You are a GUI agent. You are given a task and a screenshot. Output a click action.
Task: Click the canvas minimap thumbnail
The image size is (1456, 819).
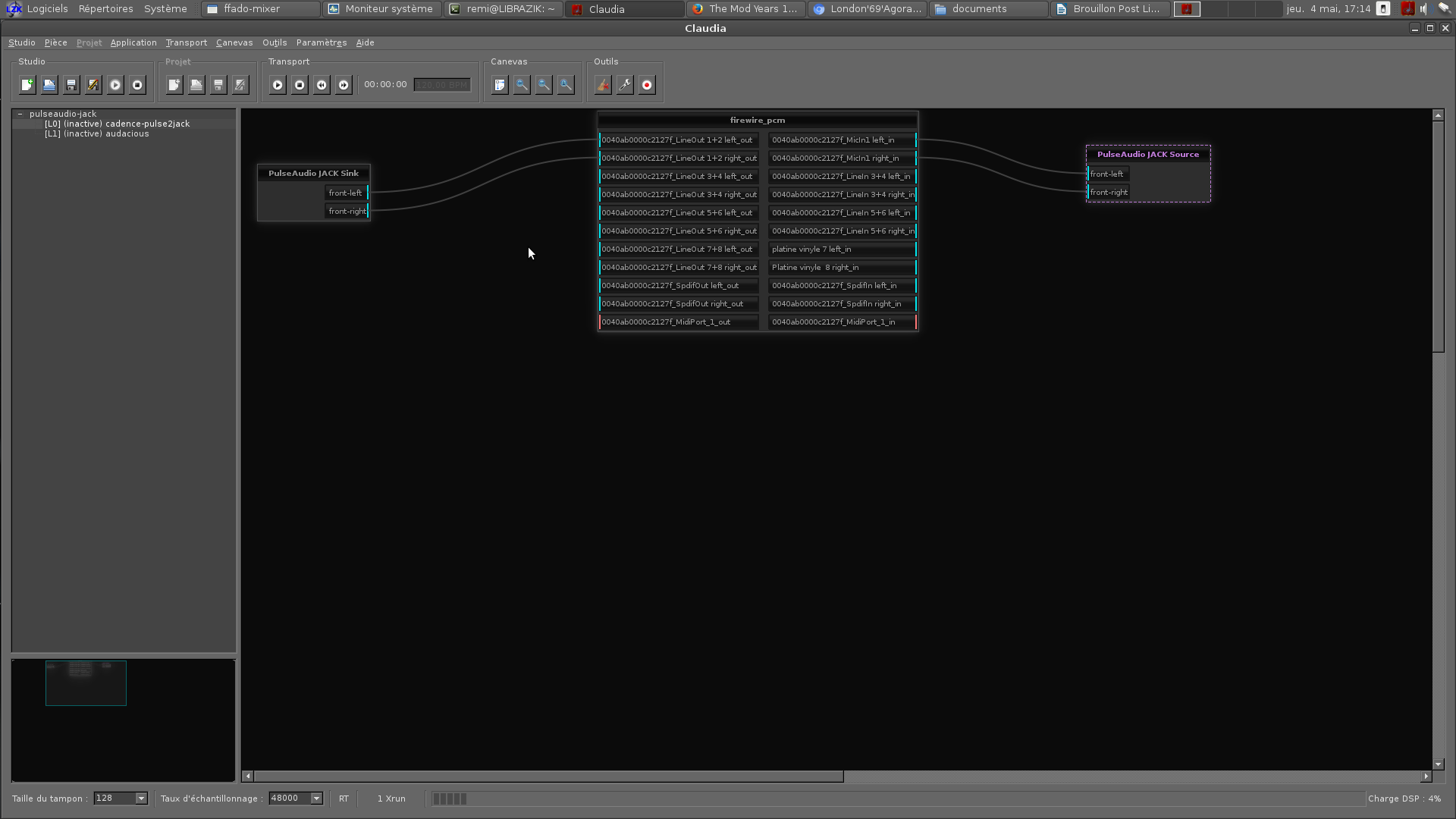click(x=86, y=683)
